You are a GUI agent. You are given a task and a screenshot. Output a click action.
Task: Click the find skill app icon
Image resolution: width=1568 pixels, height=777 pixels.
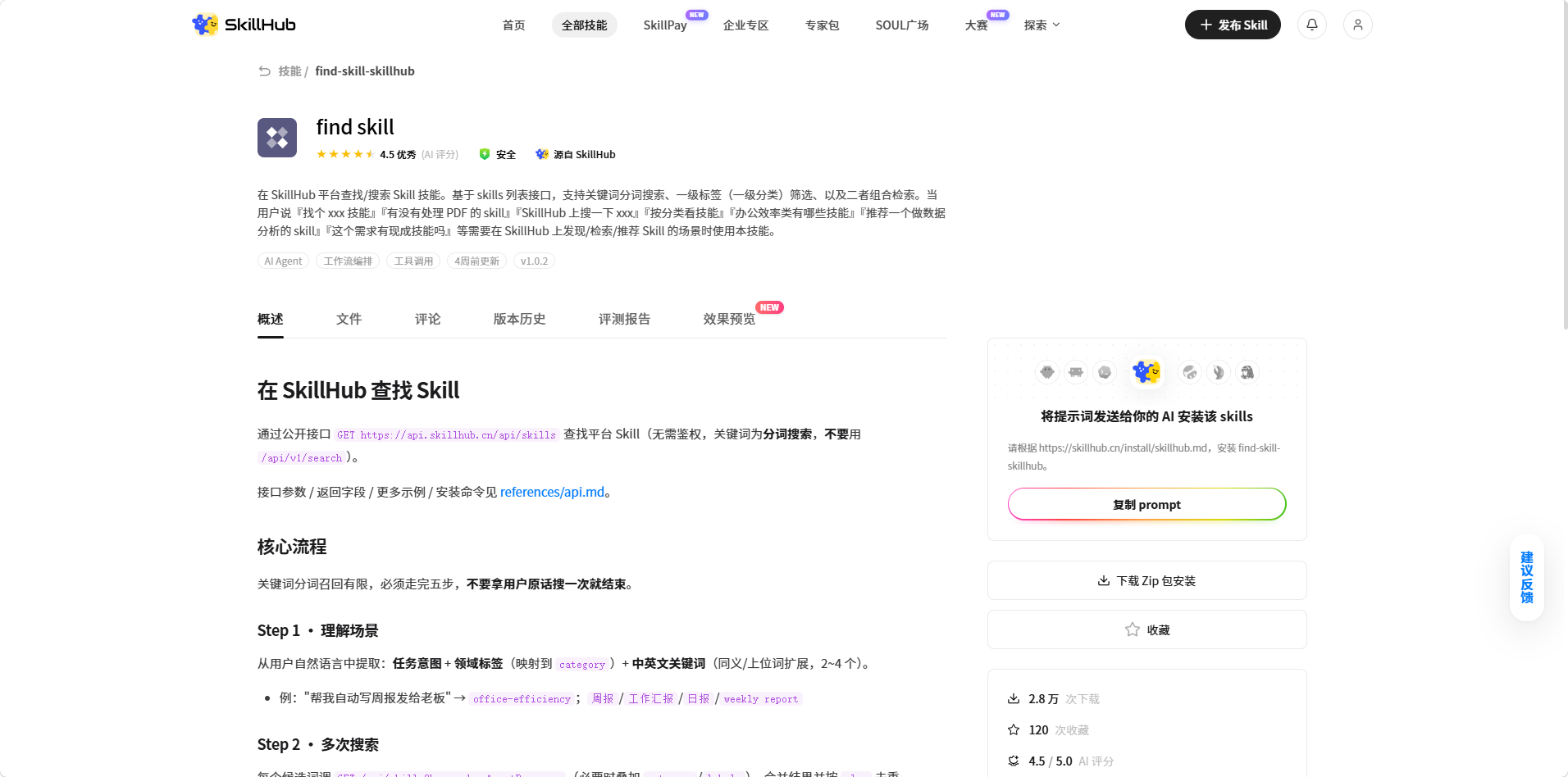tap(277, 138)
